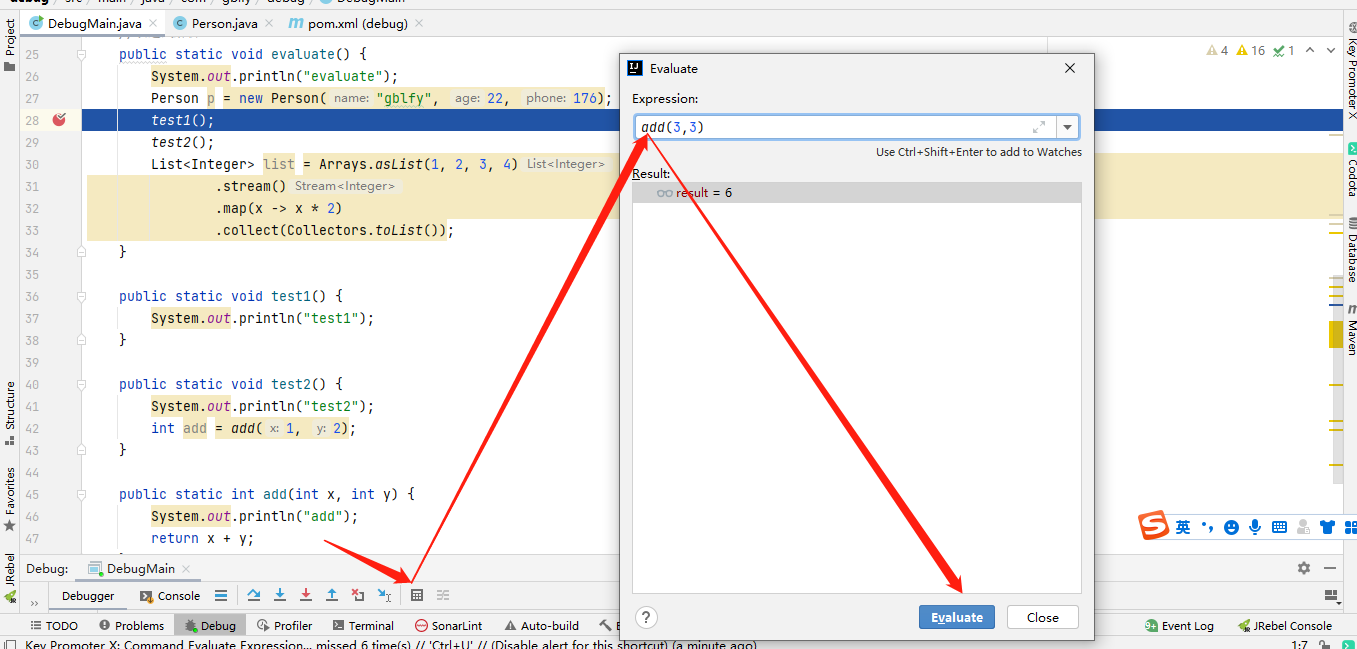Click the Evaluate button

pyautogui.click(x=957, y=617)
